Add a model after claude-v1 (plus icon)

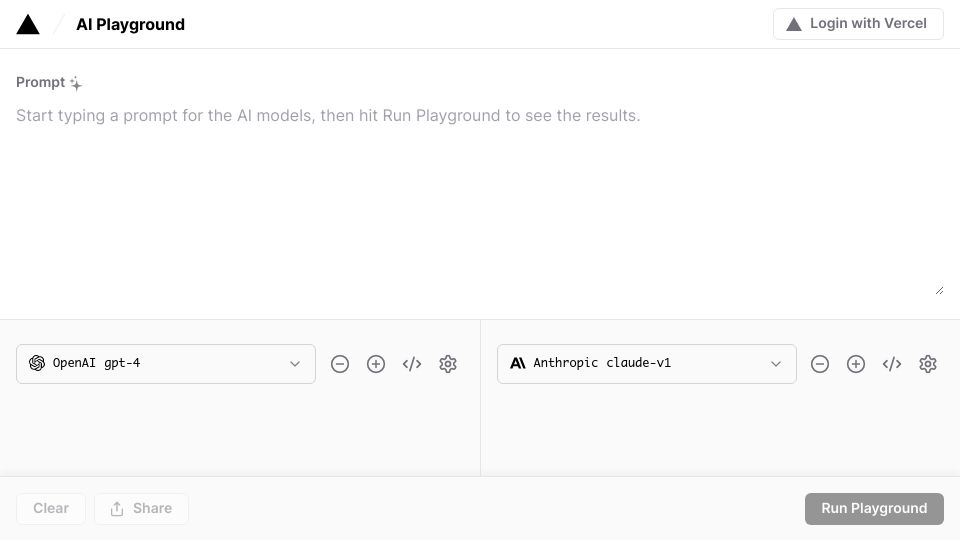(856, 364)
